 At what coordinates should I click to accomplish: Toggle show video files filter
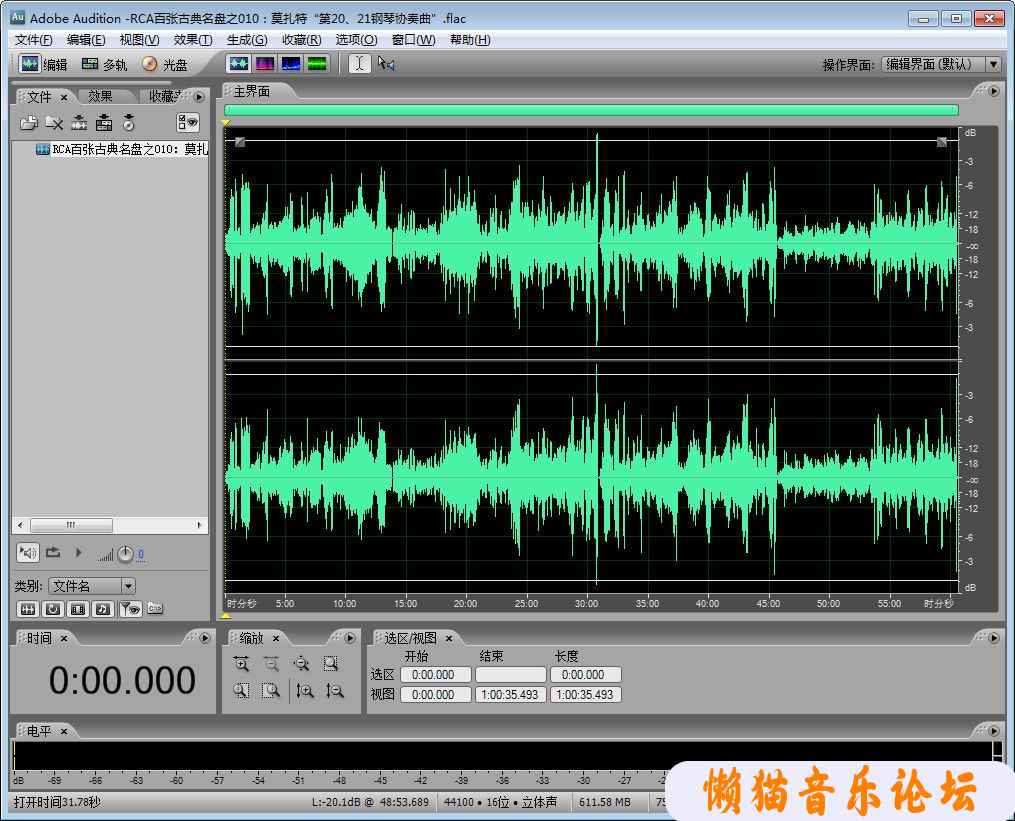(x=78, y=609)
